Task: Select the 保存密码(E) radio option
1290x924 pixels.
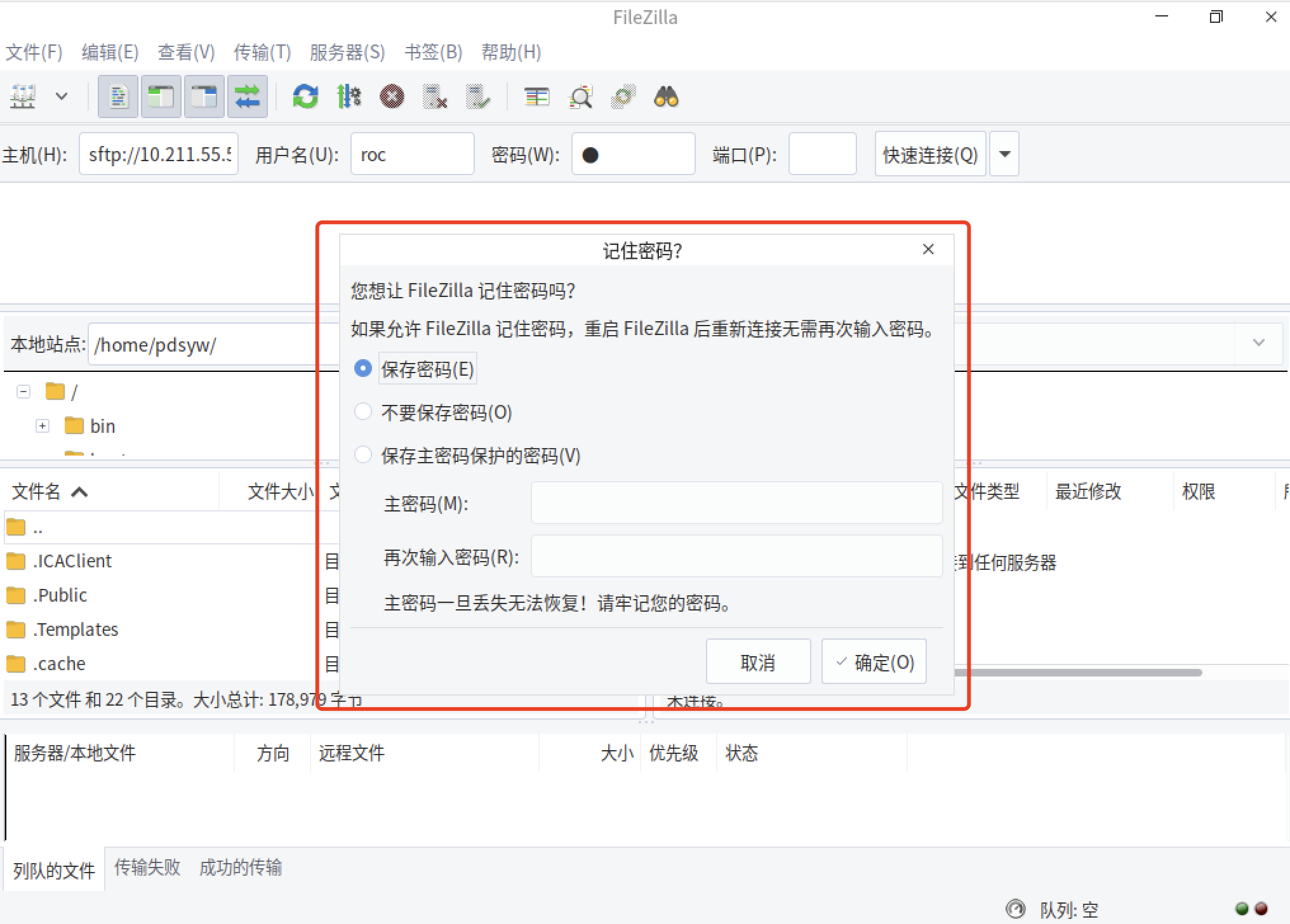Action: 363,369
